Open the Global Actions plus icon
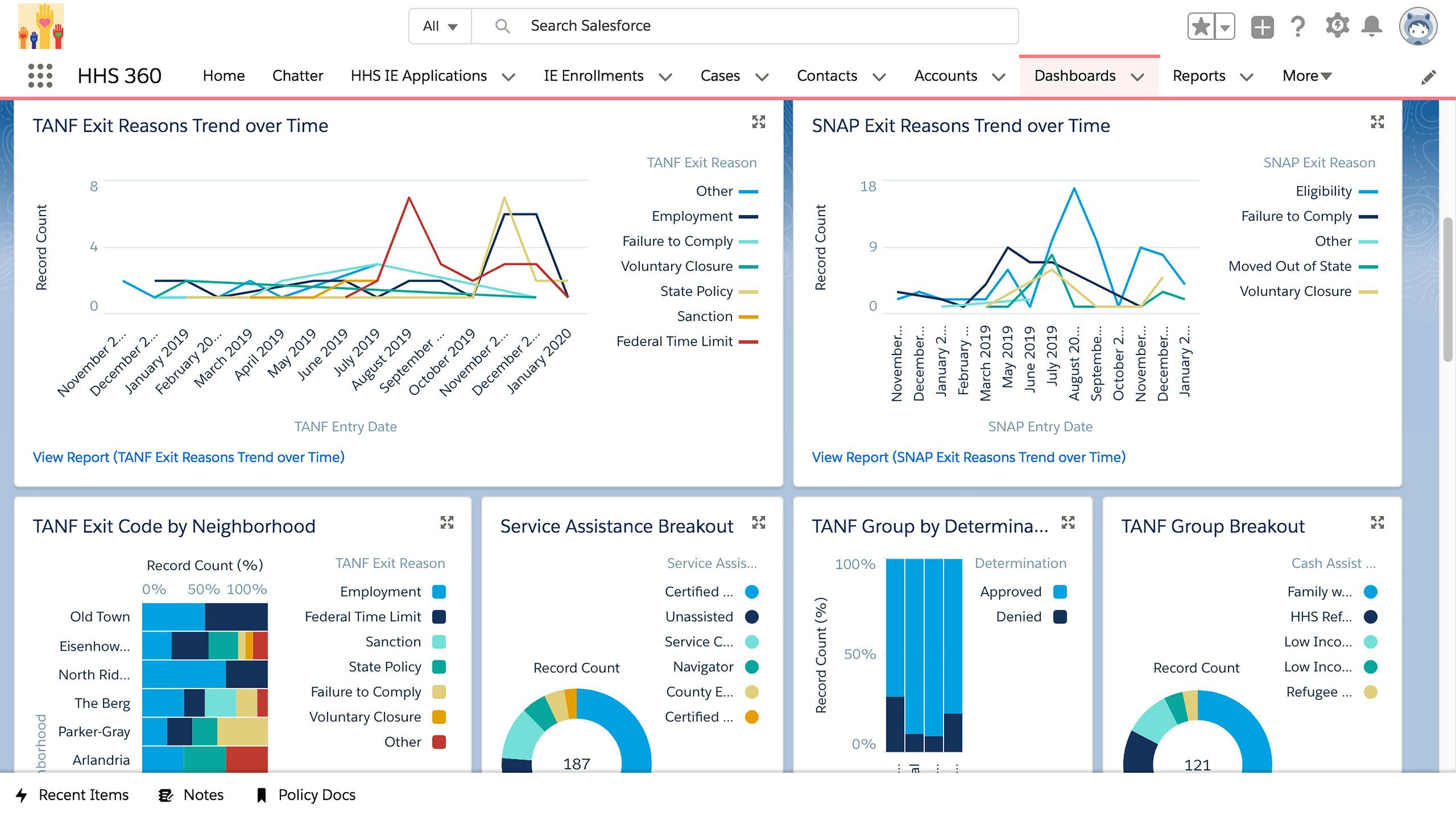 click(1262, 27)
